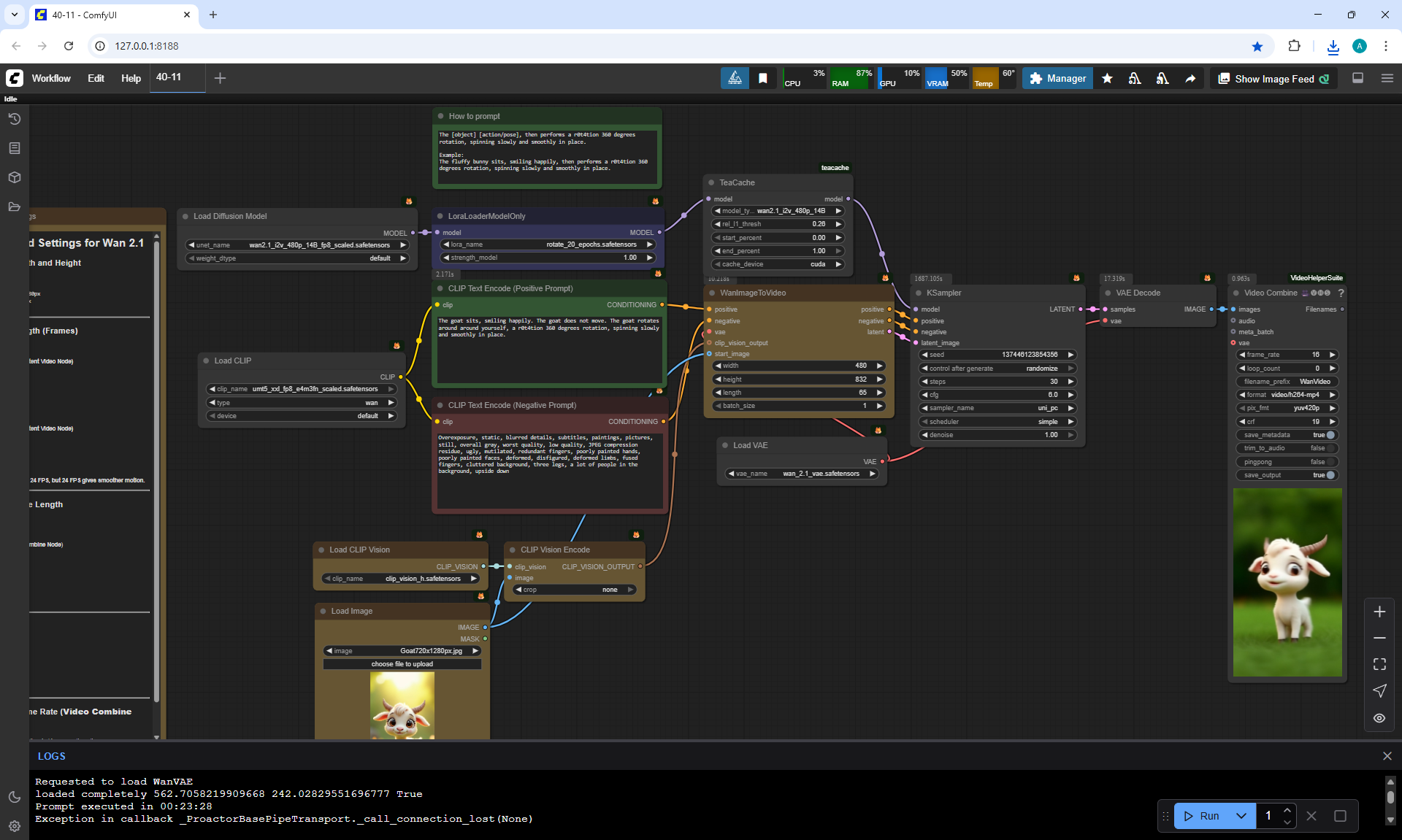Click choose file to upload button

(x=402, y=664)
